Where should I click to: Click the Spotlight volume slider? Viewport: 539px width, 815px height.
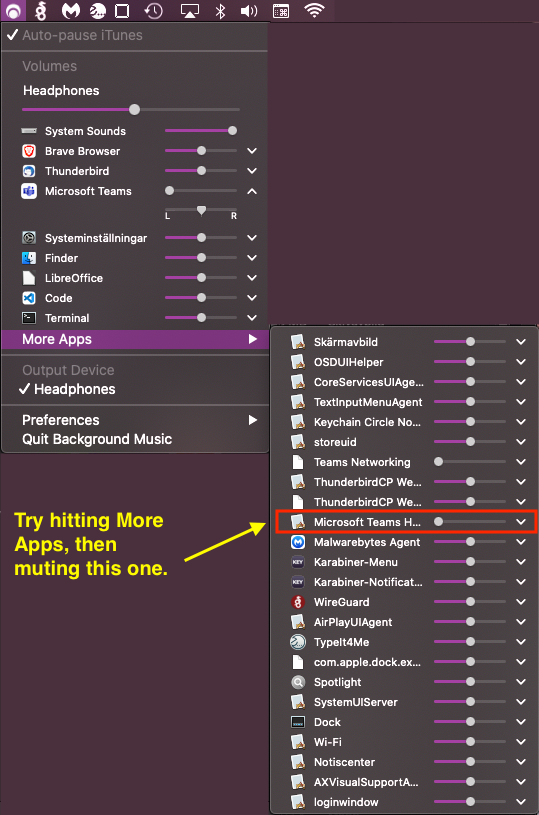point(470,682)
